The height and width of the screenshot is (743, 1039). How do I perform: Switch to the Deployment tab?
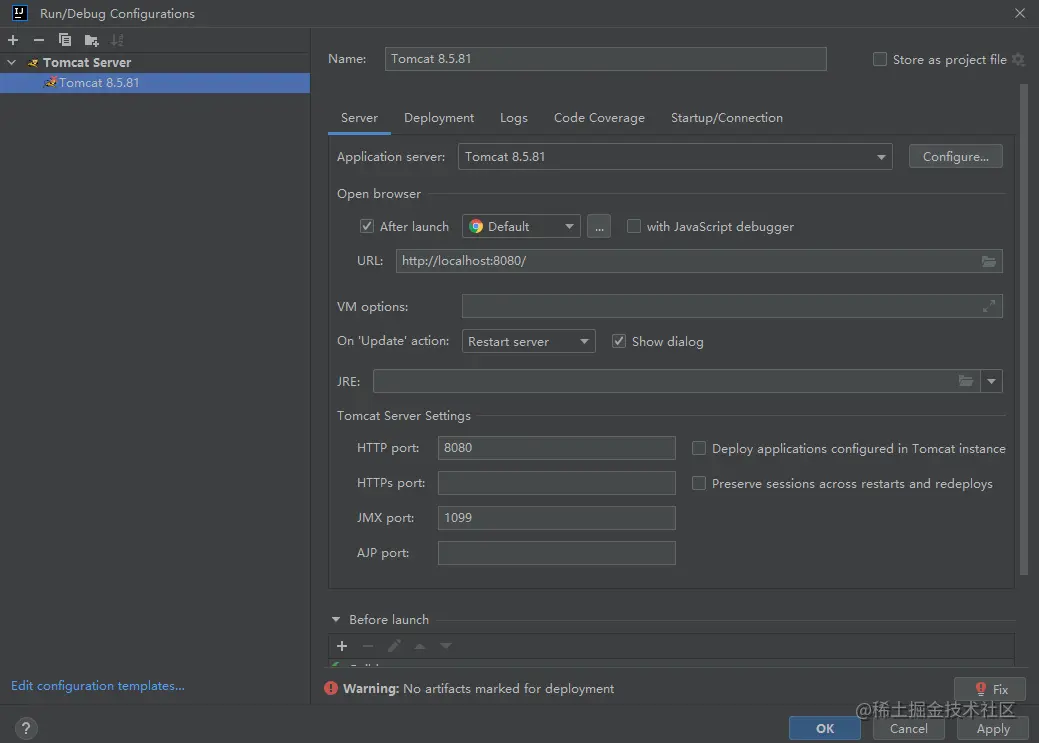pyautogui.click(x=439, y=118)
